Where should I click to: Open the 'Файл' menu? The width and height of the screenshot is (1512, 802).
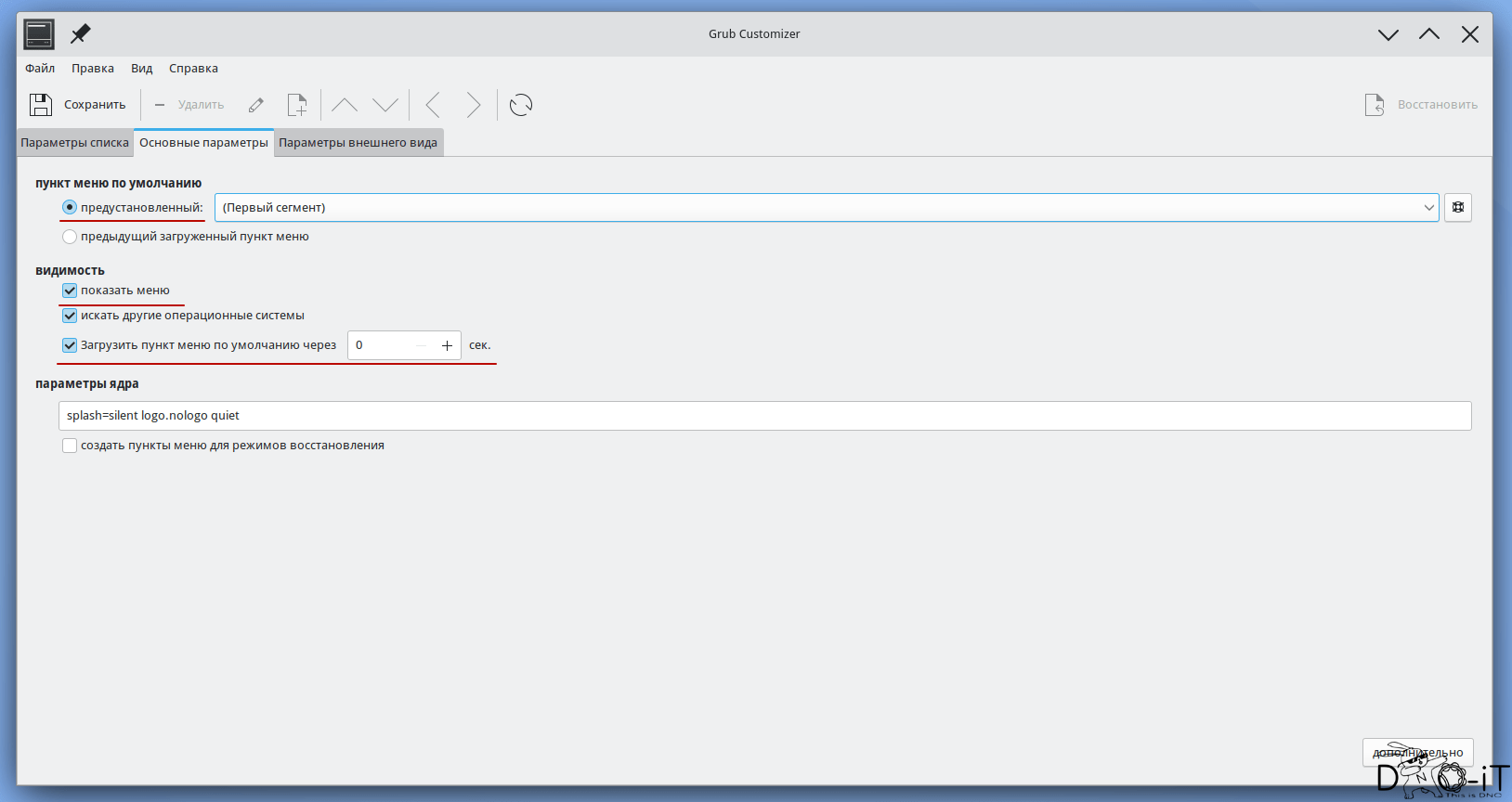coord(40,69)
